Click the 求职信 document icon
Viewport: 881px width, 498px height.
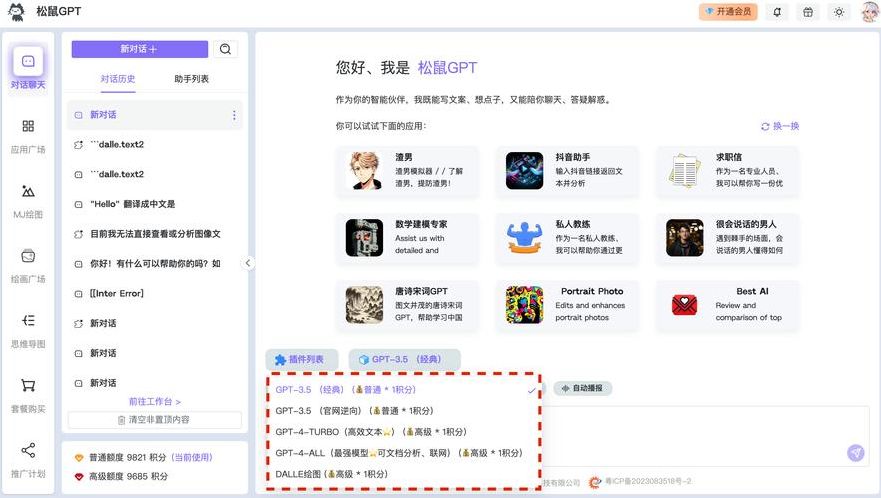click(684, 171)
